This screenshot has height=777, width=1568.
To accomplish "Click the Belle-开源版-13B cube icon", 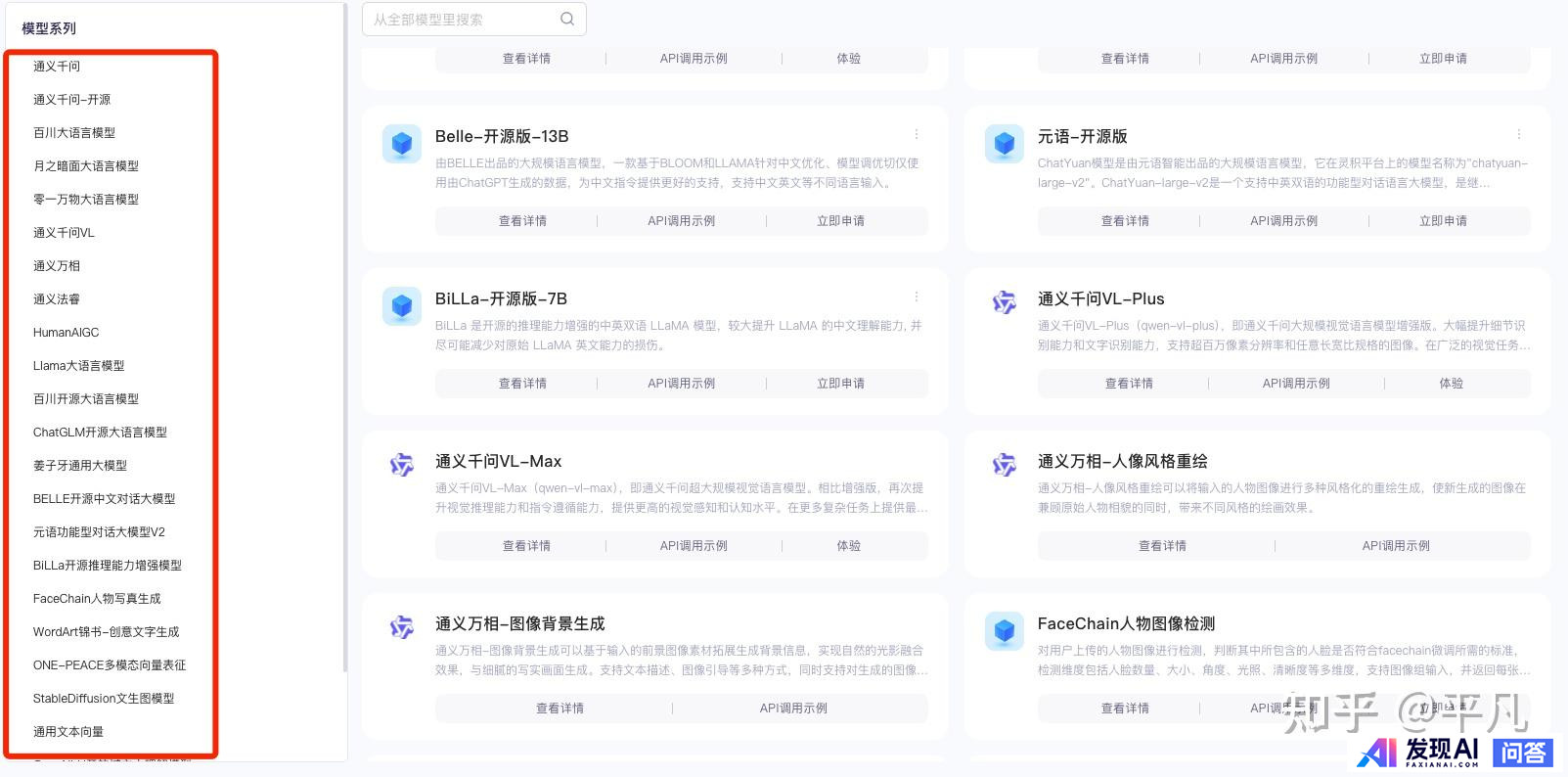I will tap(401, 144).
